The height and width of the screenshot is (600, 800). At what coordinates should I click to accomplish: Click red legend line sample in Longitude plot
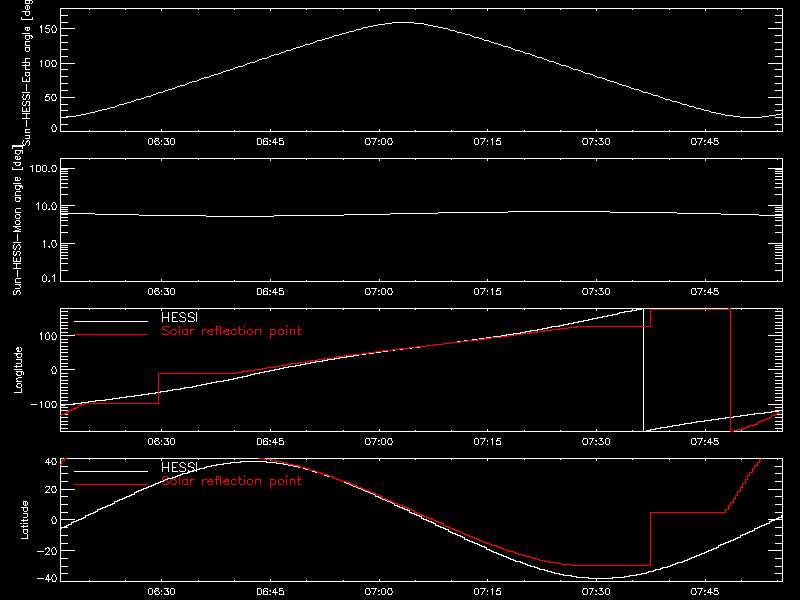(111, 335)
